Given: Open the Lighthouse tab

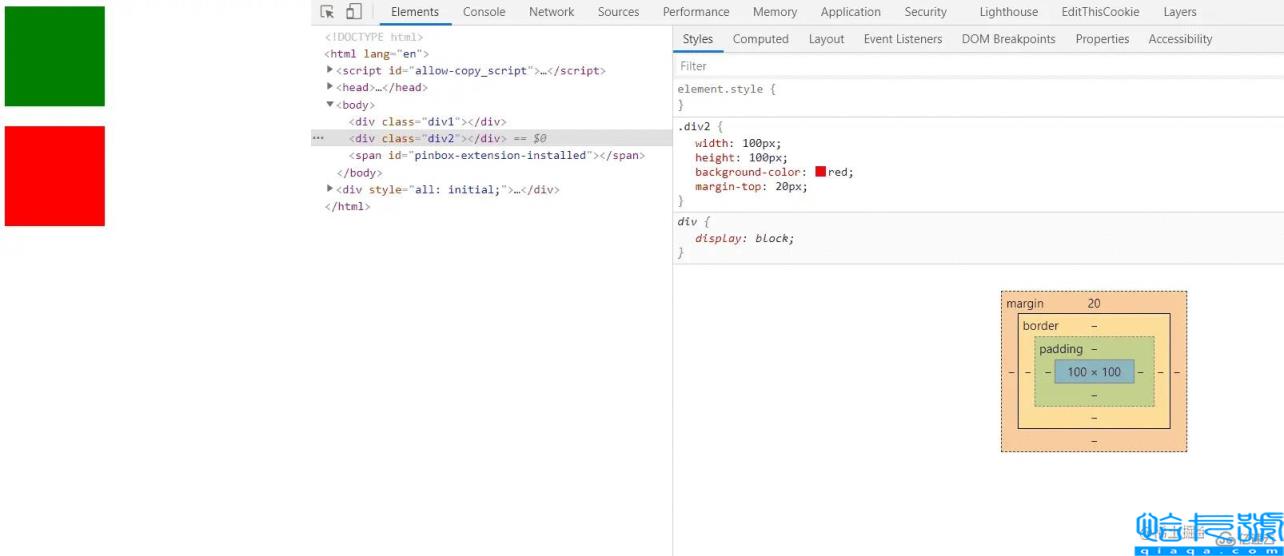Looking at the screenshot, I should click(x=1009, y=12).
